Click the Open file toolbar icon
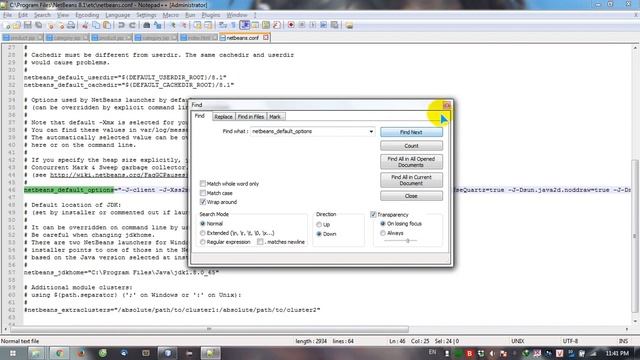640x360 pixels. point(16,25)
